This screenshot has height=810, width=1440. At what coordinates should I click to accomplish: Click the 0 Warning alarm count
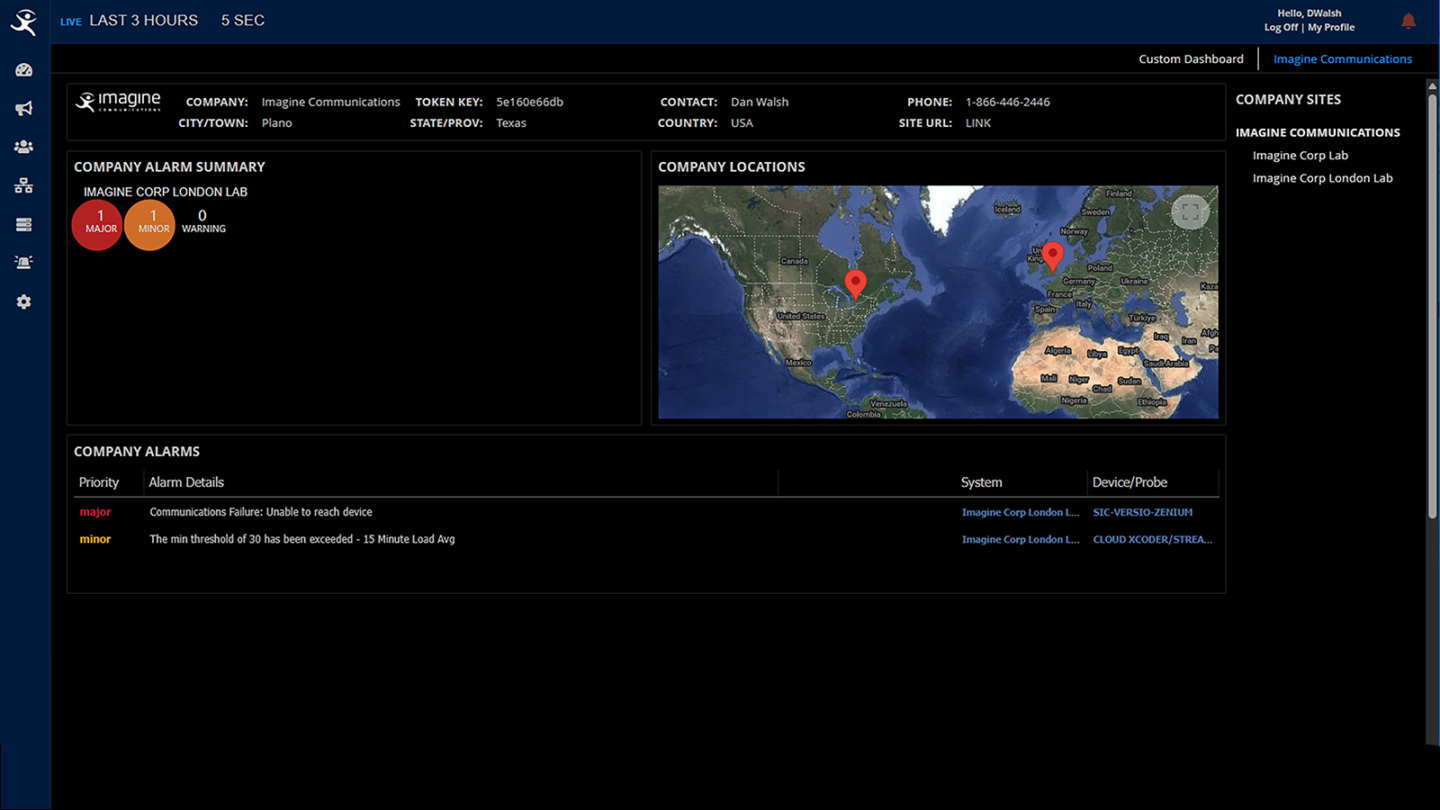pos(203,221)
